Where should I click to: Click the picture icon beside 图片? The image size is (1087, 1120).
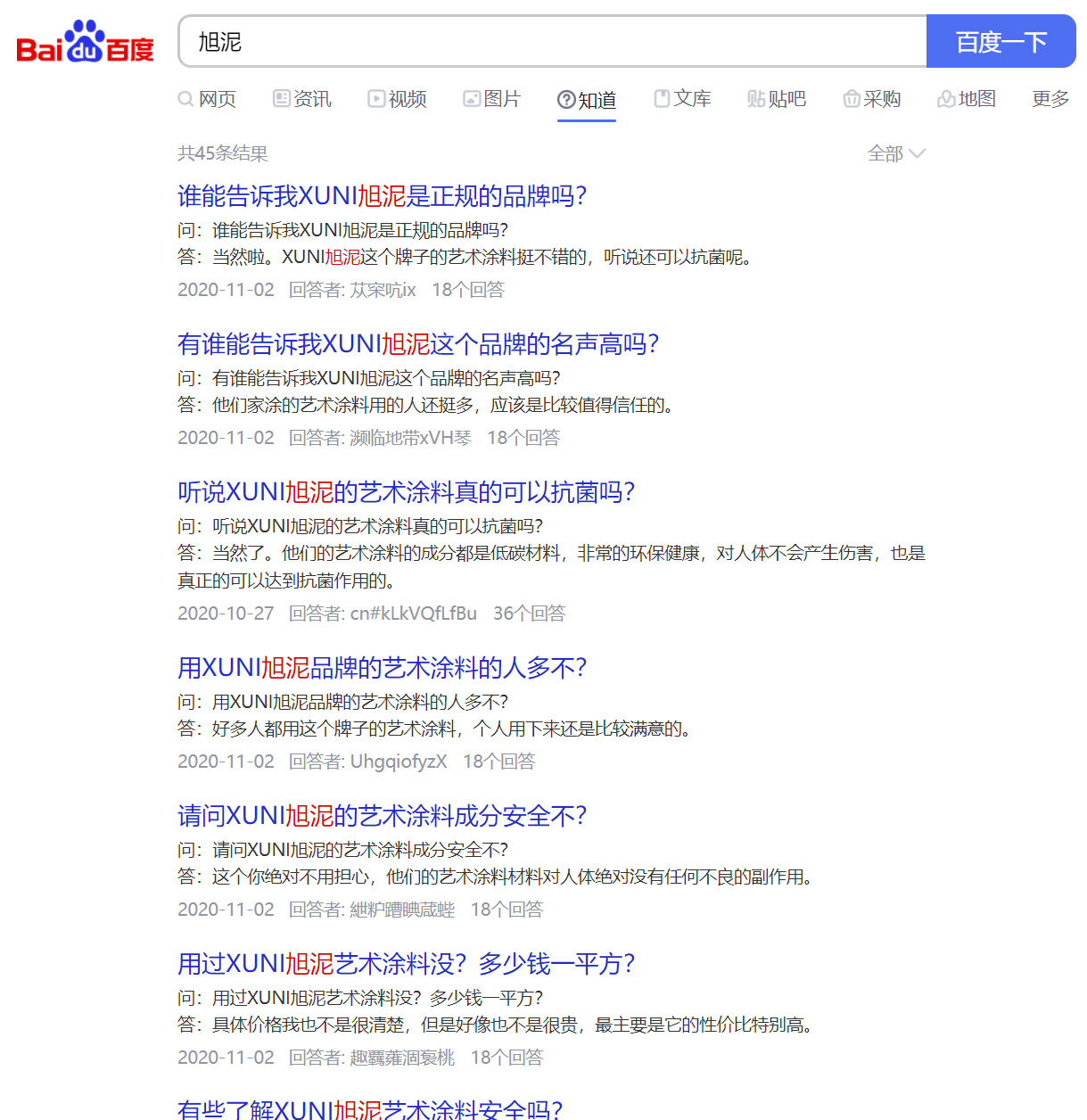pos(472,99)
